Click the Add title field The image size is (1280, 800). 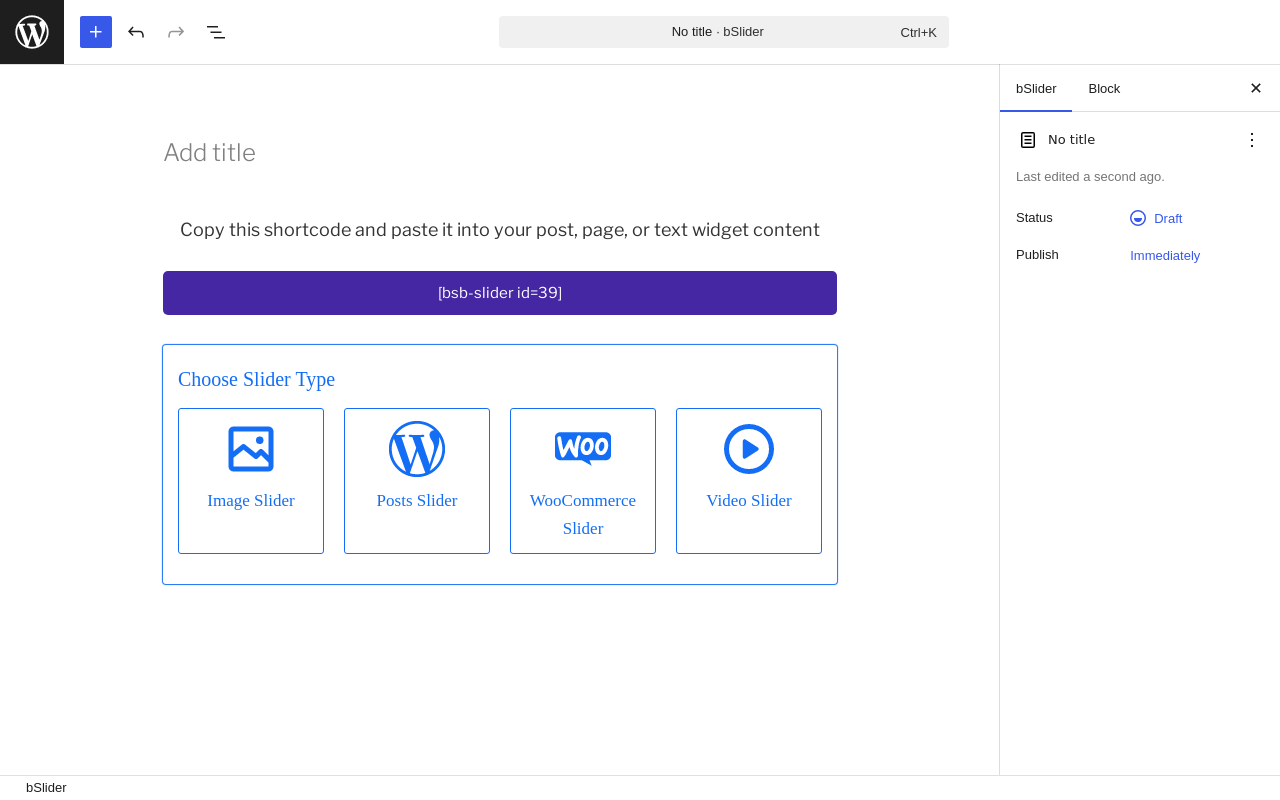coord(500,153)
